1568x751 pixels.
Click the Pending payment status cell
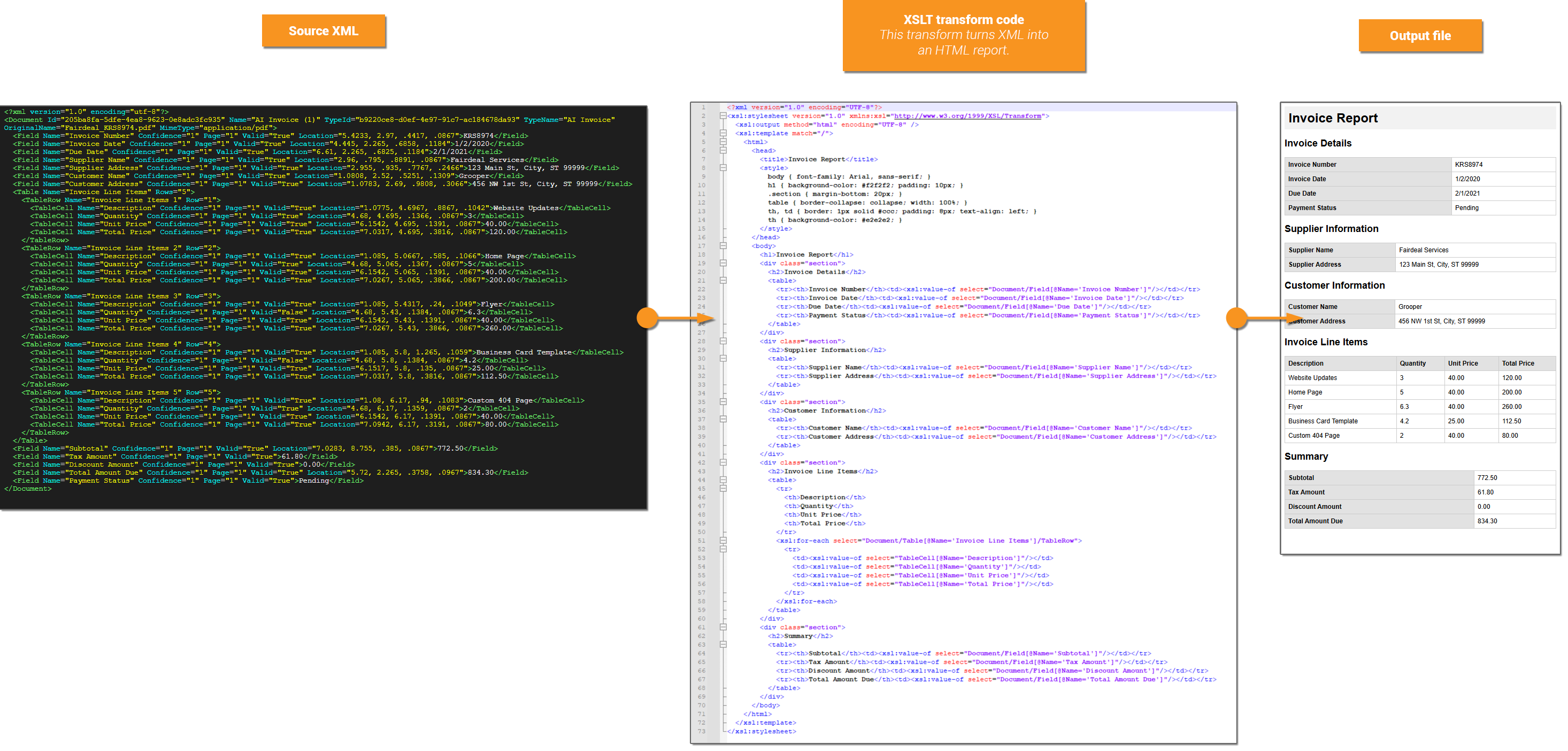[1466, 207]
